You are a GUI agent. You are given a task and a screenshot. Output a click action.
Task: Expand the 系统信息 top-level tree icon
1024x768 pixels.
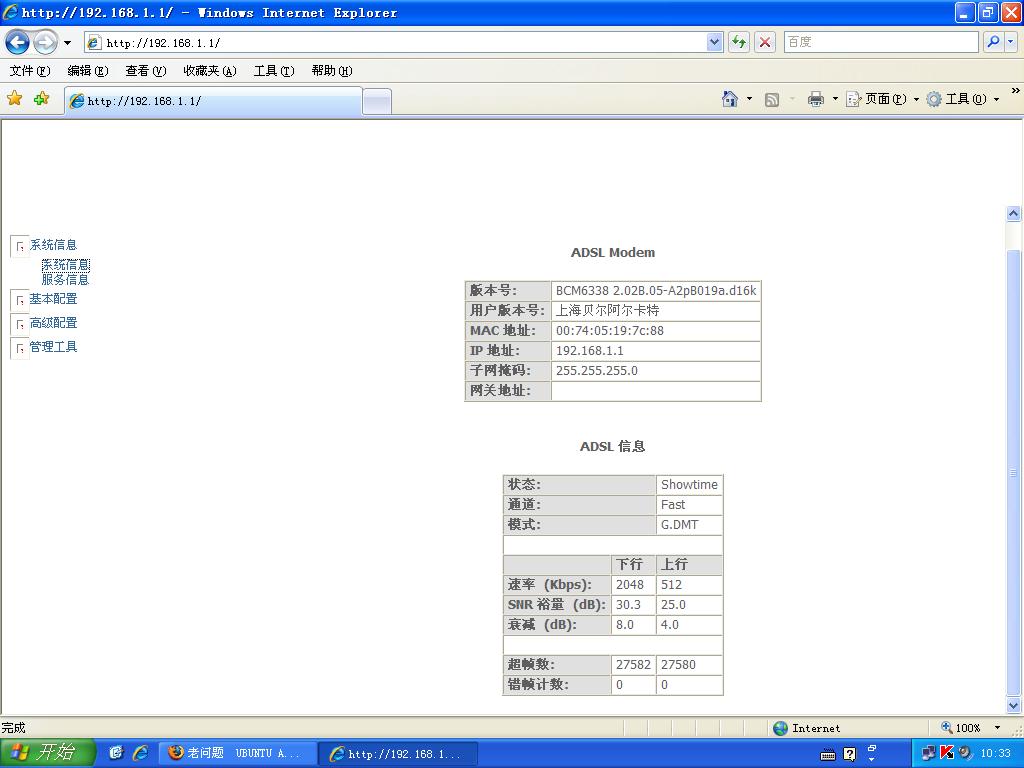(20, 246)
